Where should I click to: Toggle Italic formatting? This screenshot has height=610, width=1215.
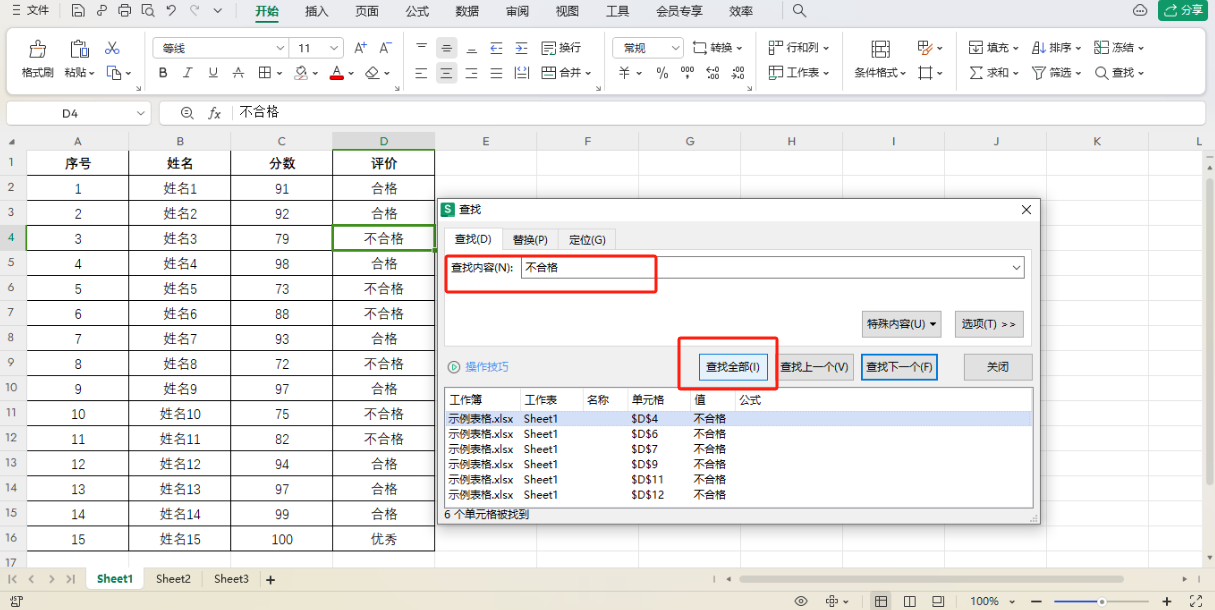pos(188,73)
